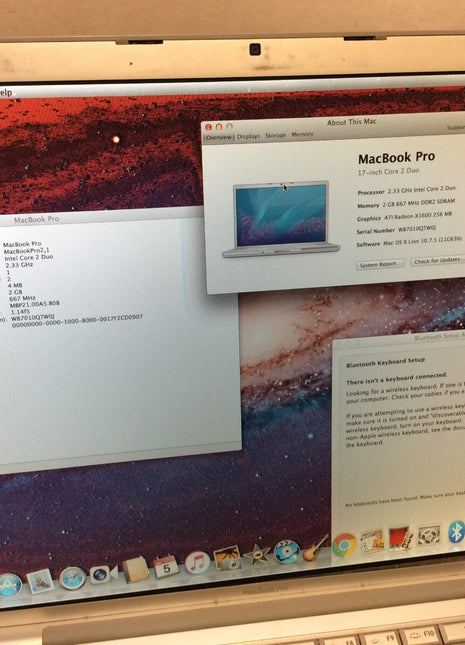Open the App Store from the dock

click(9, 585)
